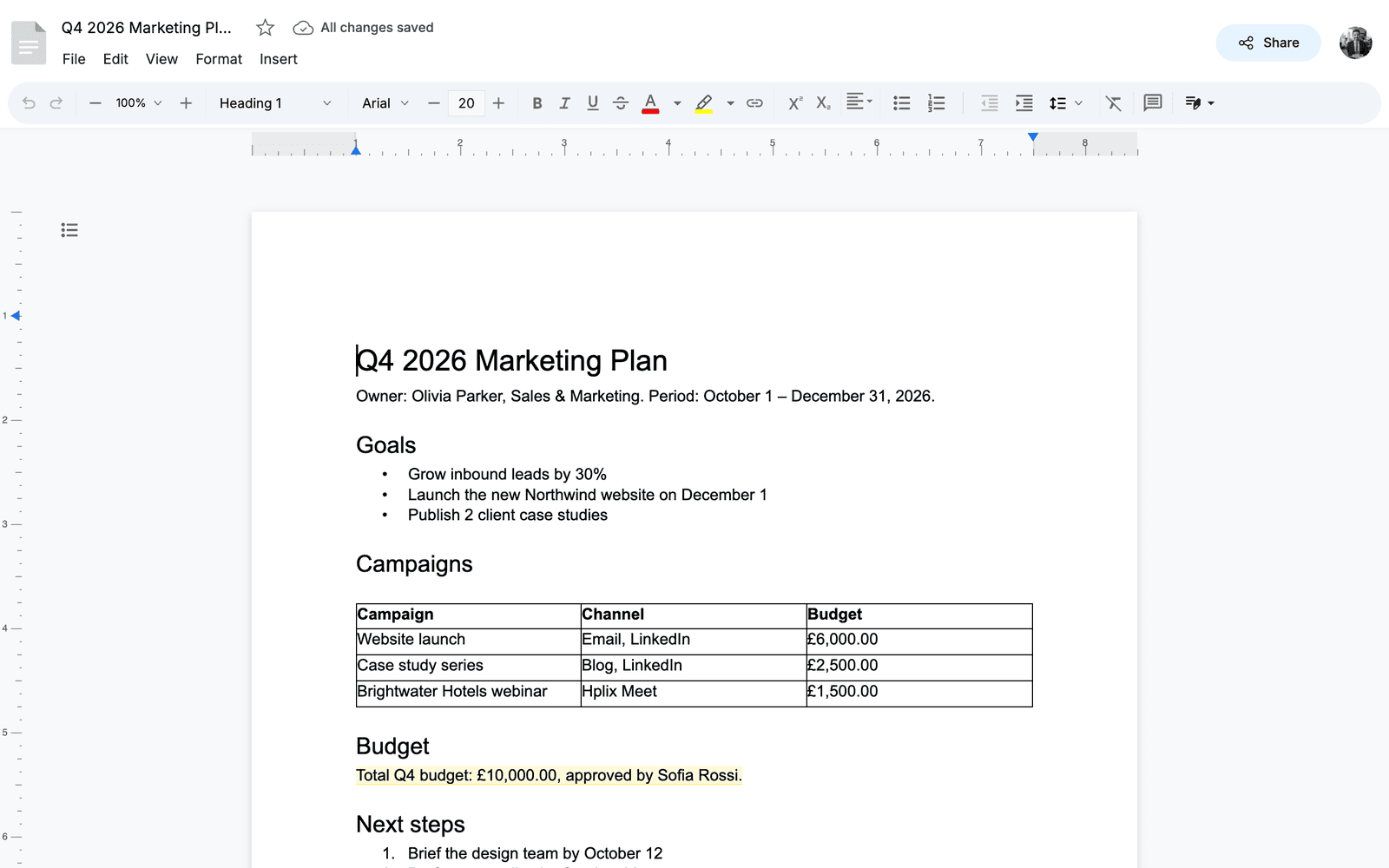
Task: Open the user profile avatar
Action: click(x=1355, y=43)
